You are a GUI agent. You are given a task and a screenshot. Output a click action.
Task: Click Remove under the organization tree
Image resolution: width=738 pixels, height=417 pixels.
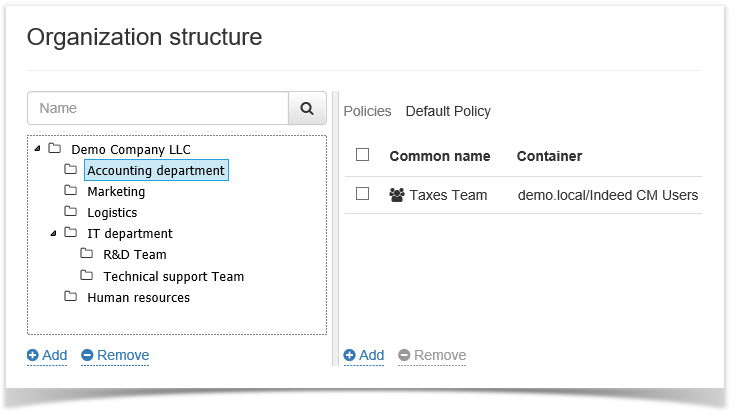(x=115, y=355)
